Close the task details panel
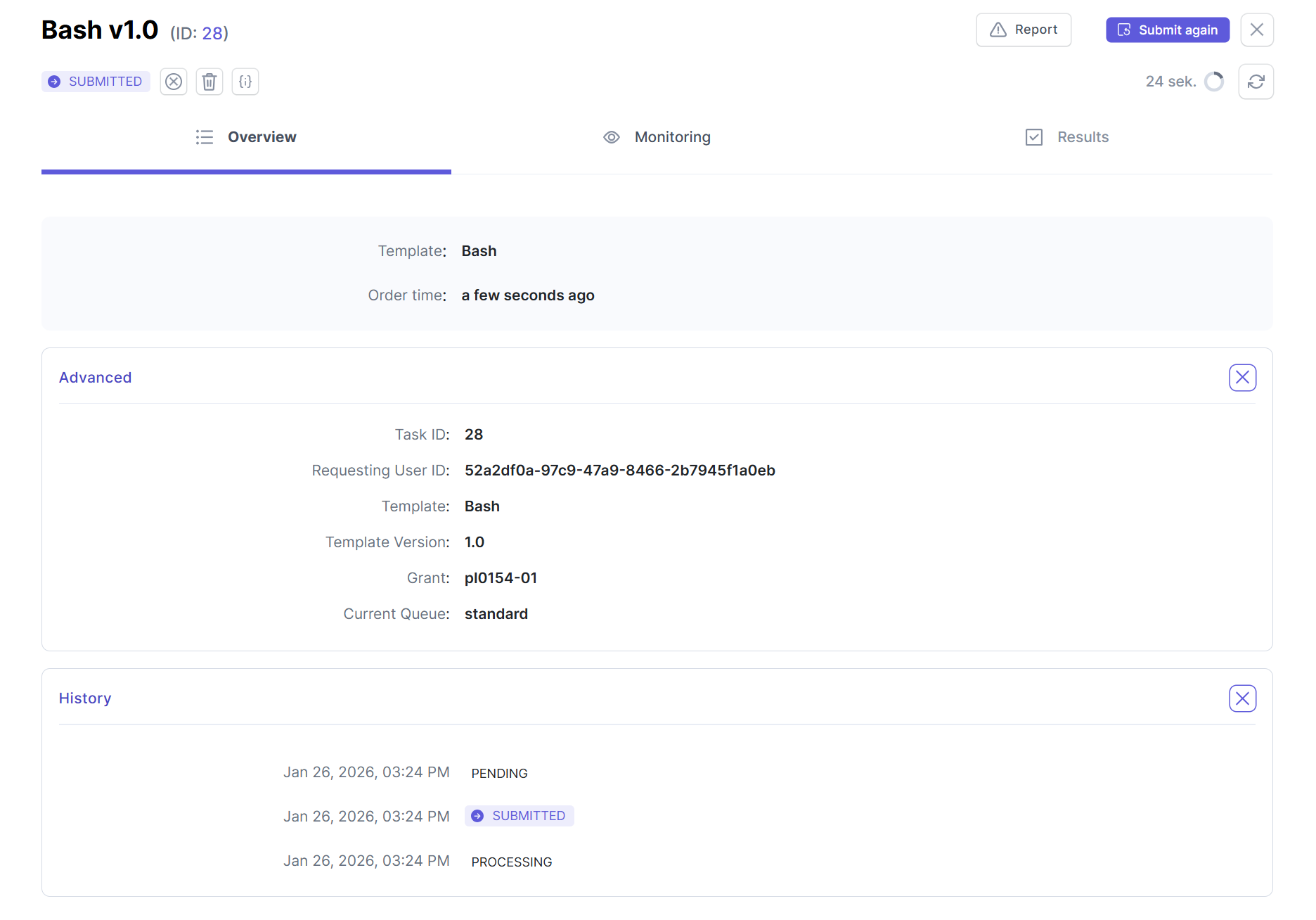 click(1257, 30)
